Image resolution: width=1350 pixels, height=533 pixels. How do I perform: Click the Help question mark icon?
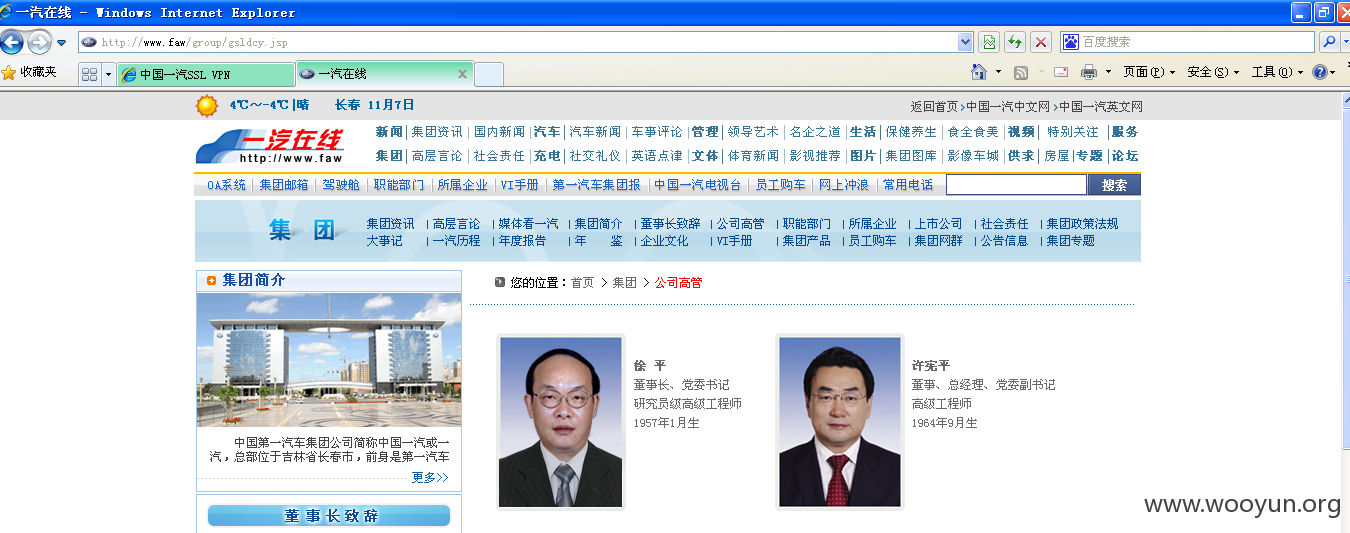1319,72
